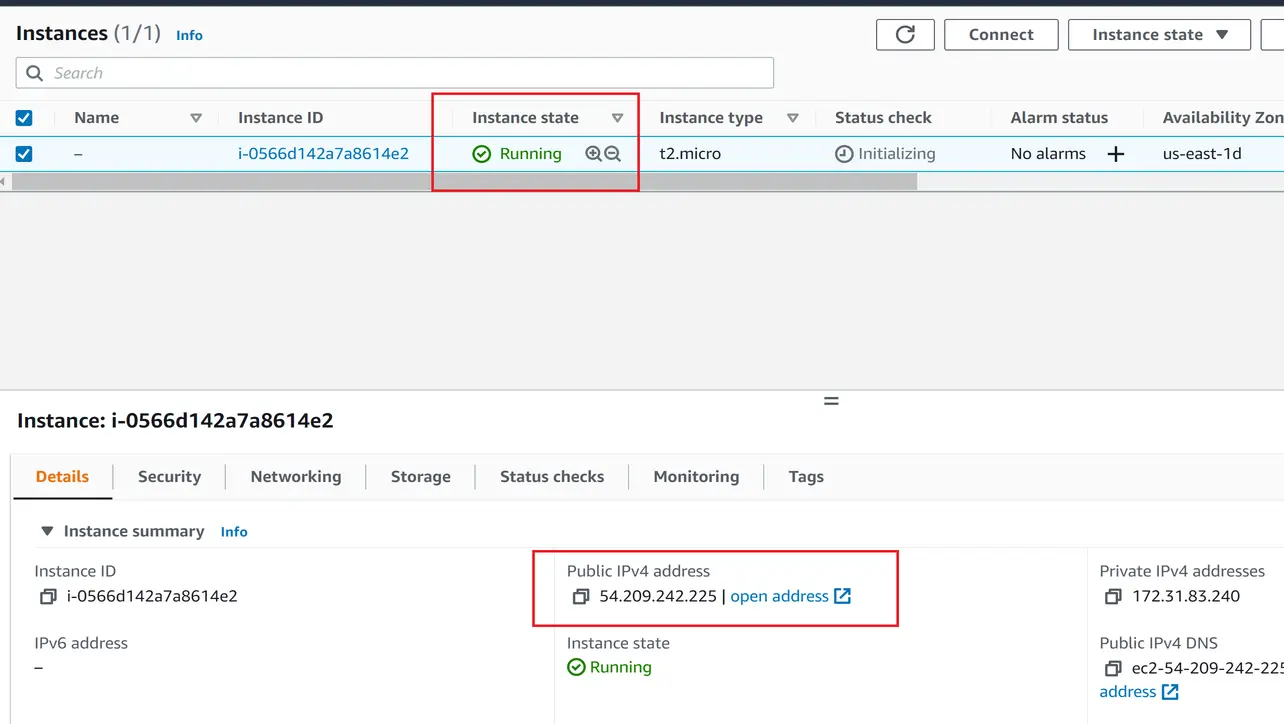This screenshot has width=1284, height=724.
Task: Click the refresh instances icon button
Action: pyautogui.click(x=905, y=34)
